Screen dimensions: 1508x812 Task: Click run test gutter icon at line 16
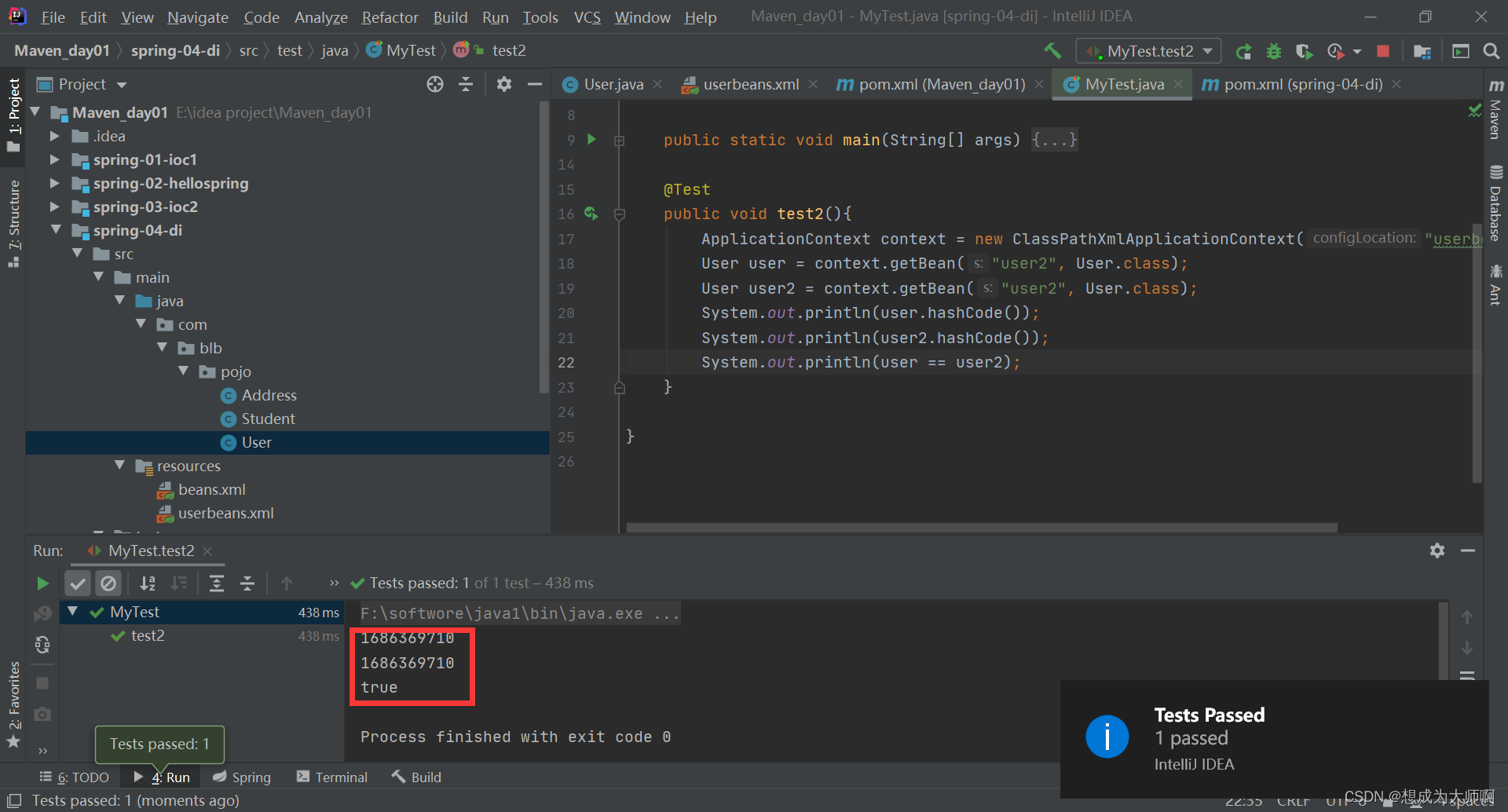click(591, 213)
